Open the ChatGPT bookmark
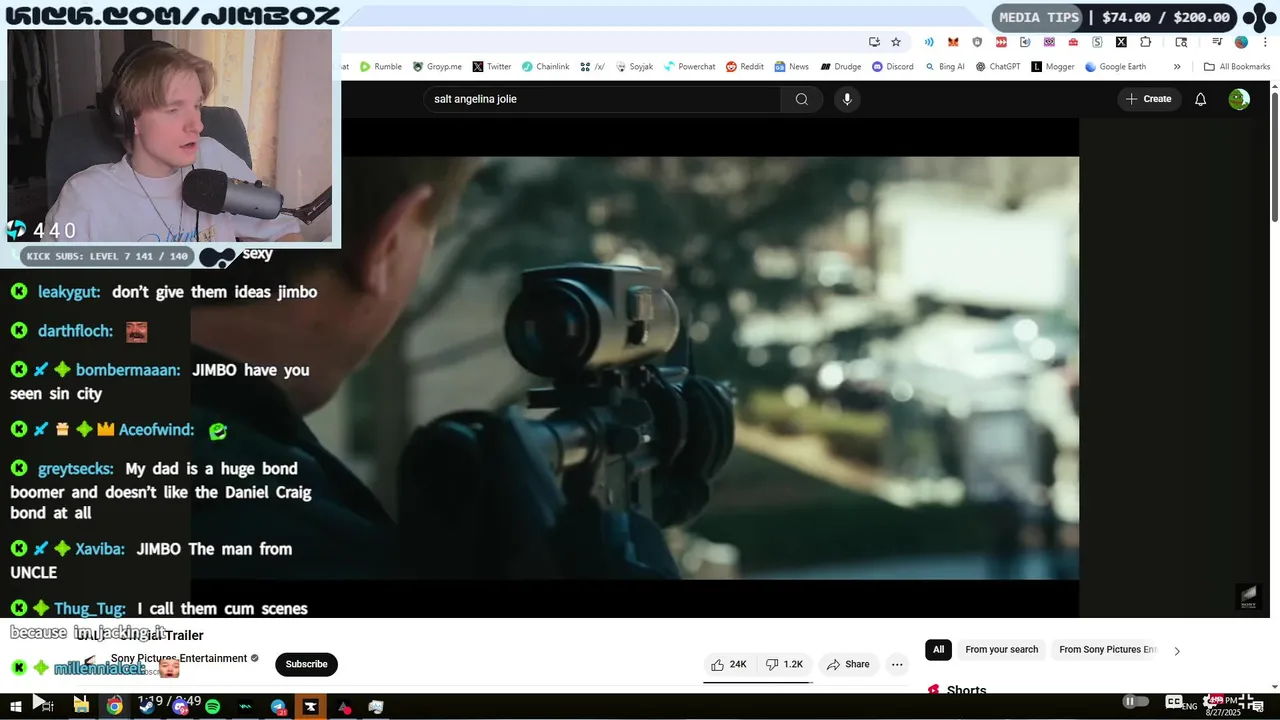The height and width of the screenshot is (720, 1280). click(x=997, y=67)
